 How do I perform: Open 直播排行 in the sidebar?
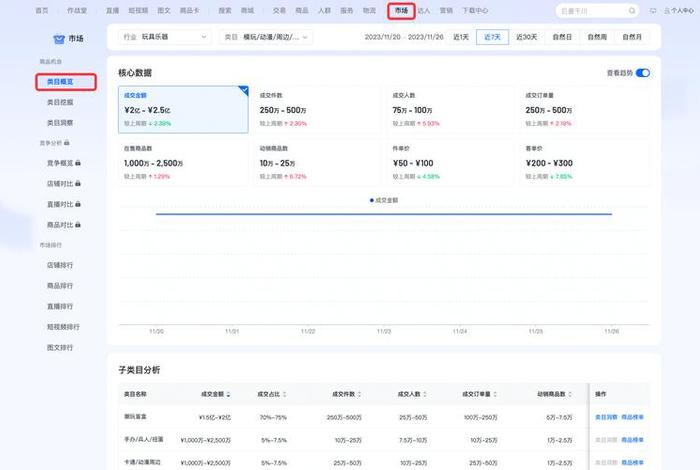point(60,307)
